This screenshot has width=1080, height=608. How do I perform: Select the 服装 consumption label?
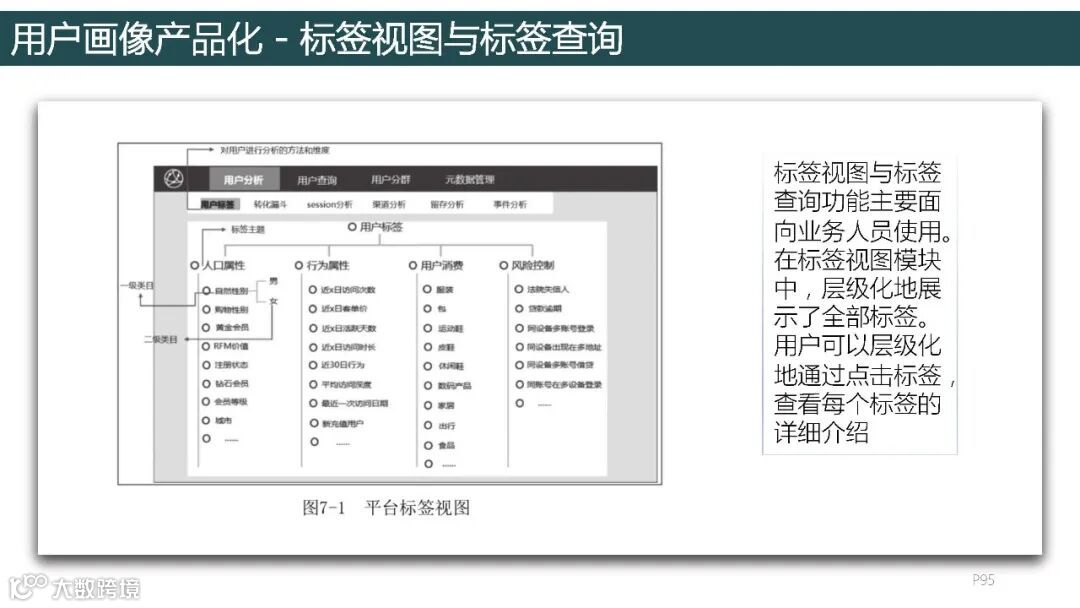(439, 290)
